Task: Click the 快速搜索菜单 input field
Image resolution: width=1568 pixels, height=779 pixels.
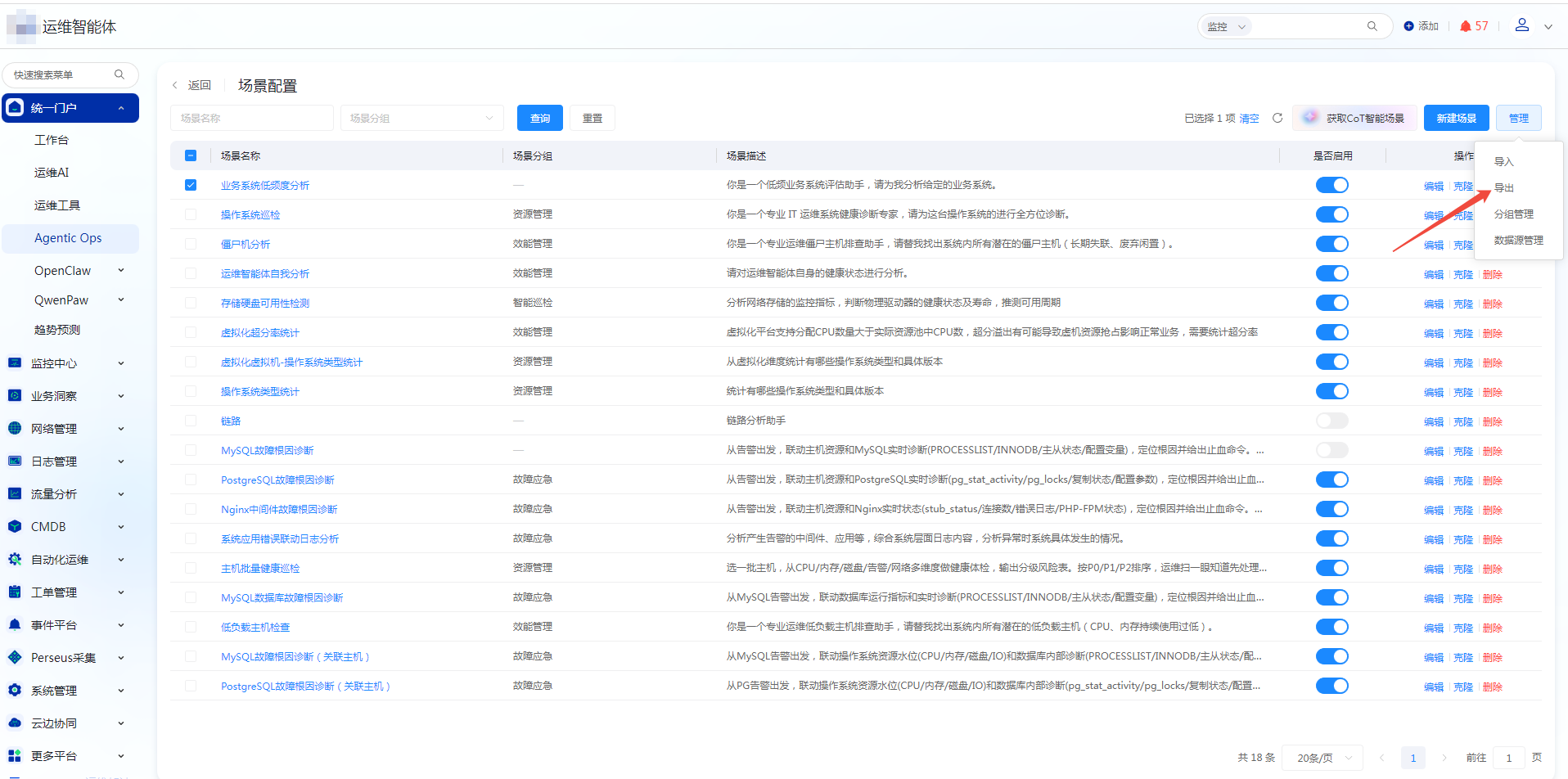Action: pos(70,74)
